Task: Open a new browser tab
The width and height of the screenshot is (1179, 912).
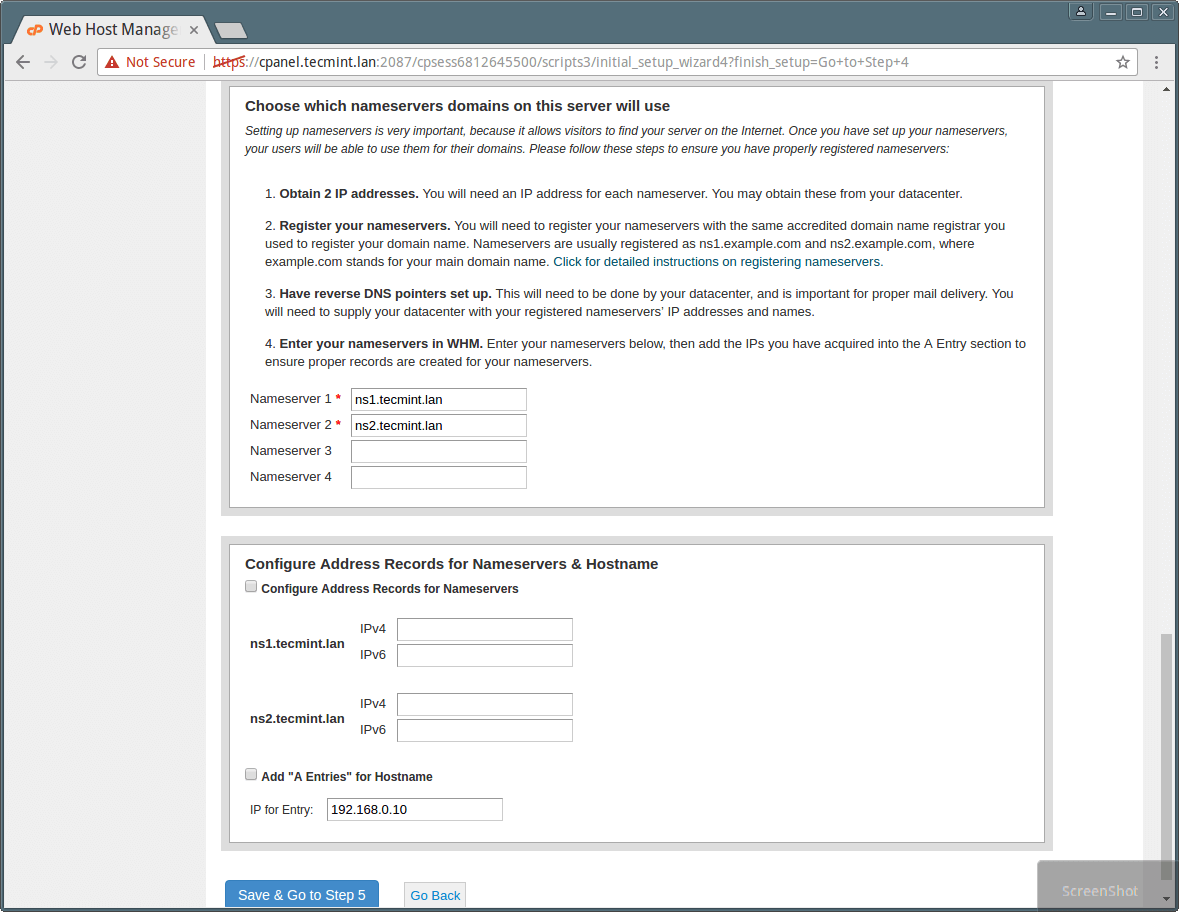Action: [231, 30]
